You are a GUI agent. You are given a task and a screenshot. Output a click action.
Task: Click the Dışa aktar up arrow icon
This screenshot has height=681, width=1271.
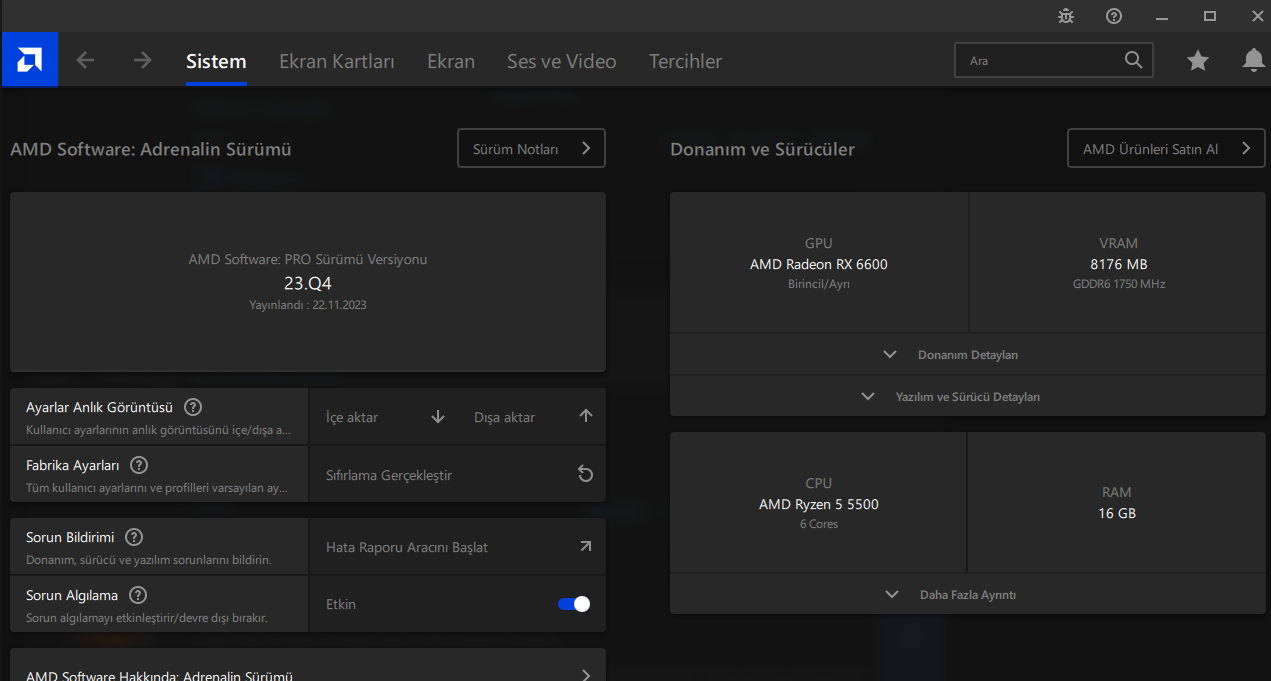[586, 416]
